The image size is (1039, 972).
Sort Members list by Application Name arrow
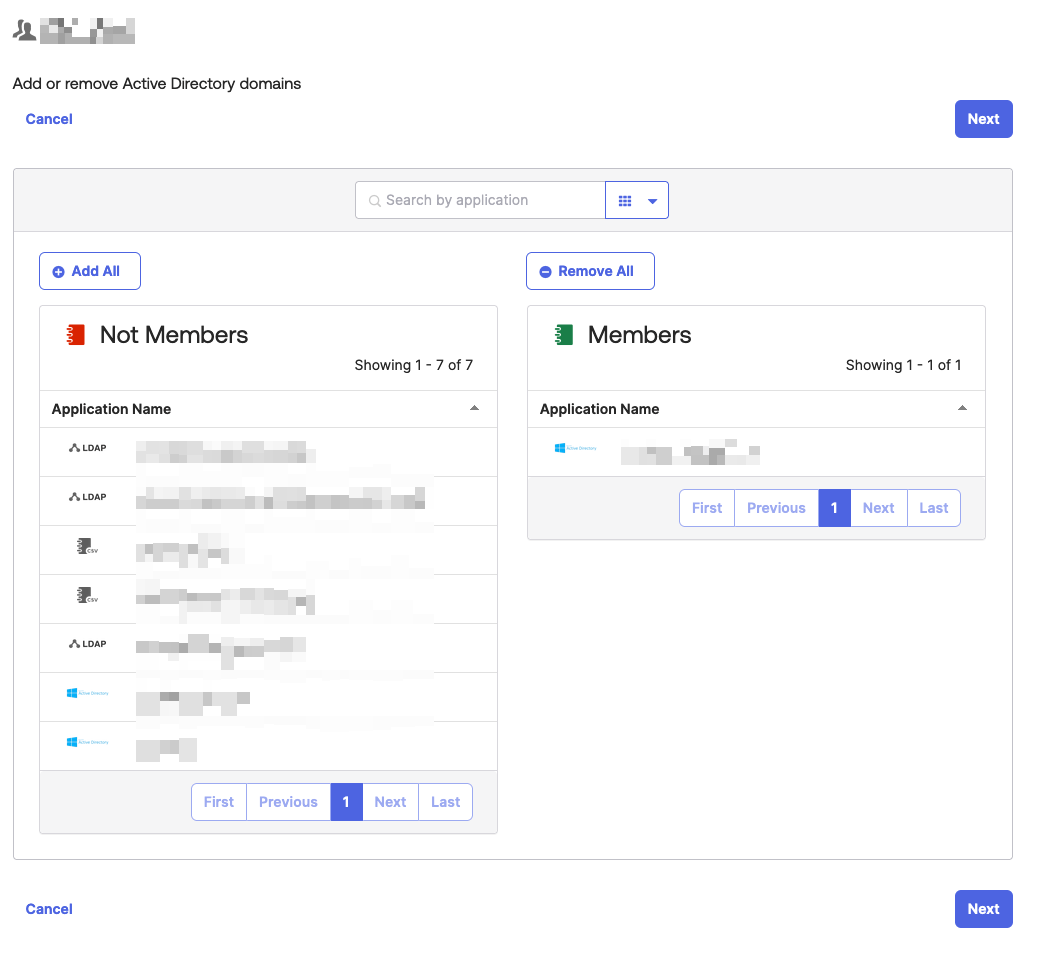point(962,408)
